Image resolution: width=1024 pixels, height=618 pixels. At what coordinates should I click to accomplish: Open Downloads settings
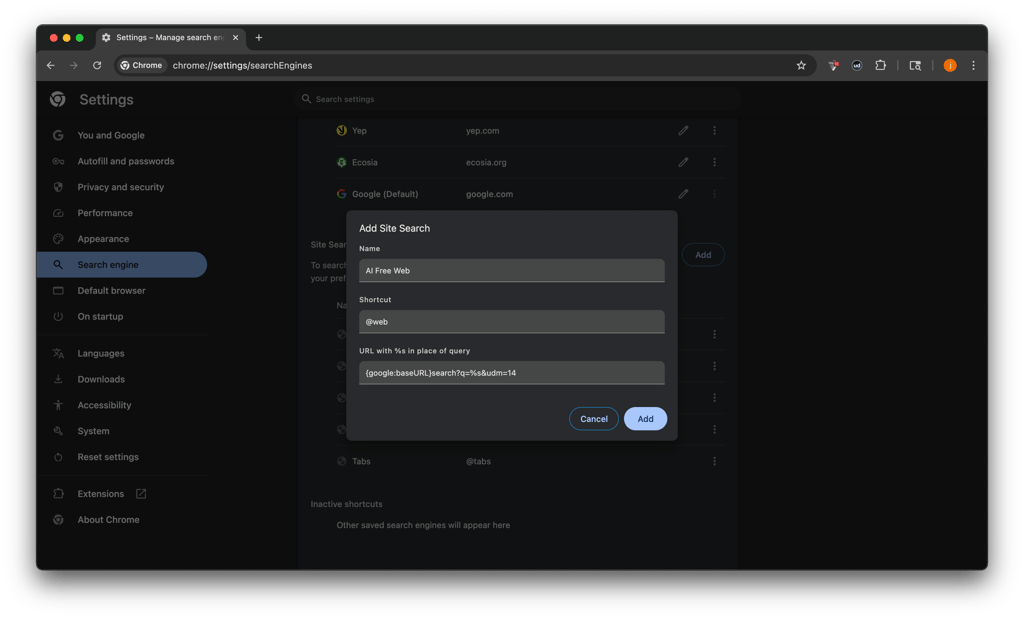point(101,380)
